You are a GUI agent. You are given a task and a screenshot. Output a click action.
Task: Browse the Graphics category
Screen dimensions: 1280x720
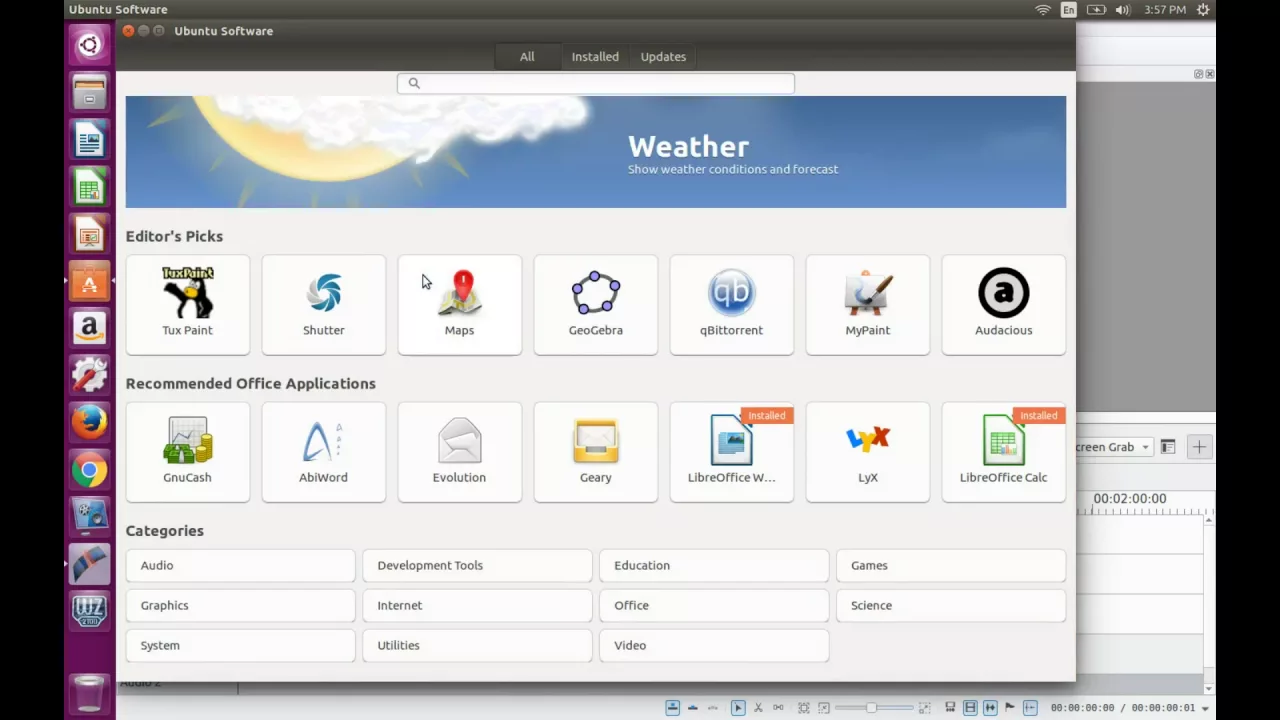pyautogui.click(x=240, y=605)
